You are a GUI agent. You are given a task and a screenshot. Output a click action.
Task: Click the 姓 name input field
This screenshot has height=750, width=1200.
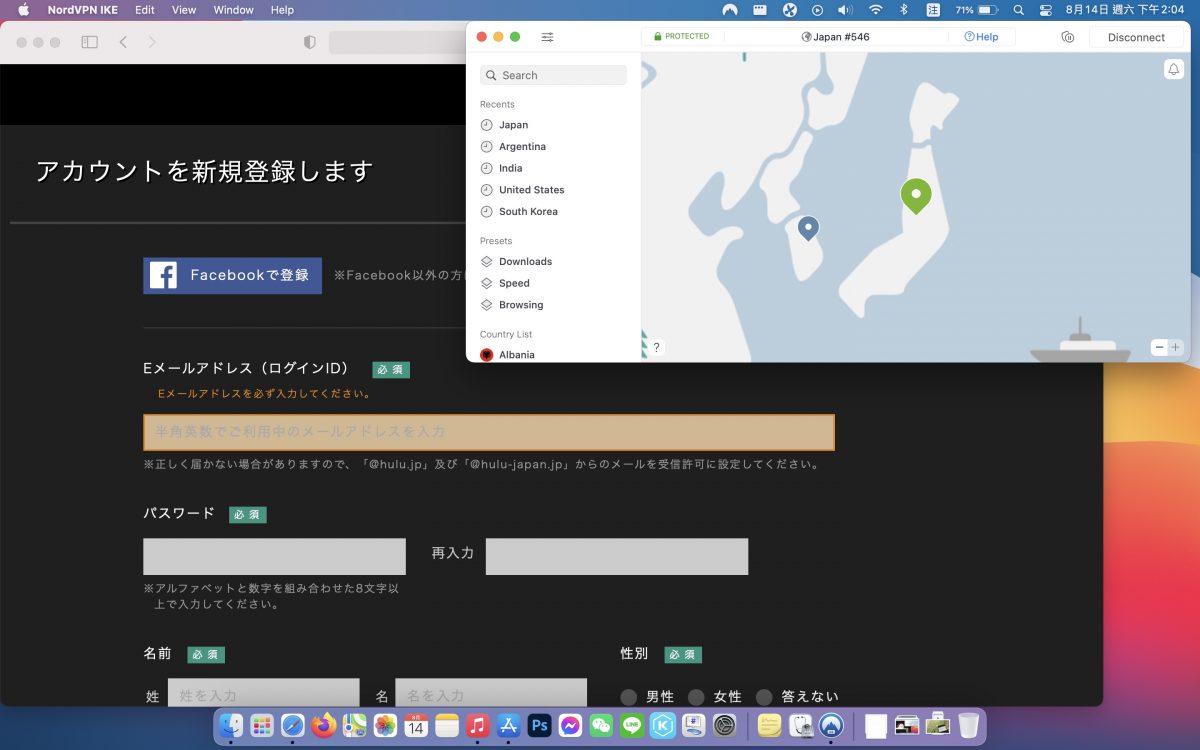(x=264, y=694)
